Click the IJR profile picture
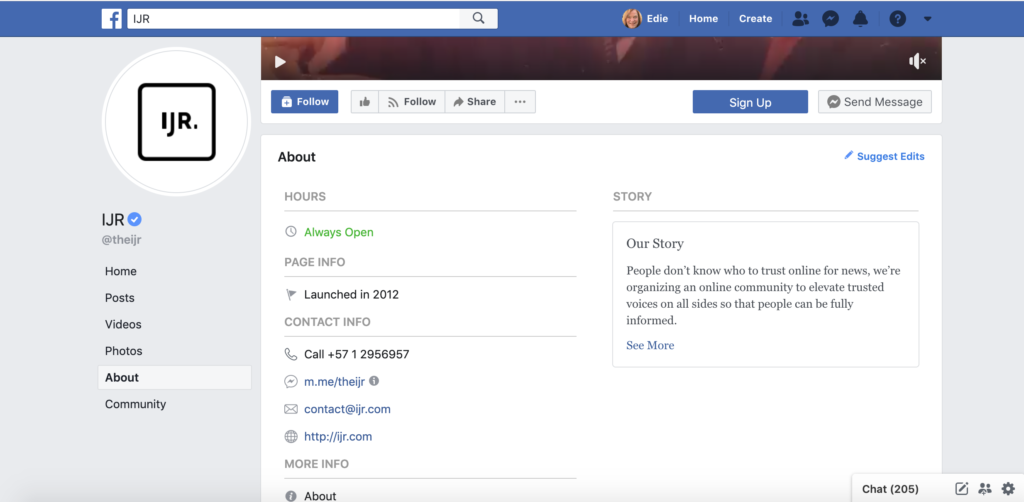Image resolution: width=1024 pixels, height=502 pixels. pos(176,121)
